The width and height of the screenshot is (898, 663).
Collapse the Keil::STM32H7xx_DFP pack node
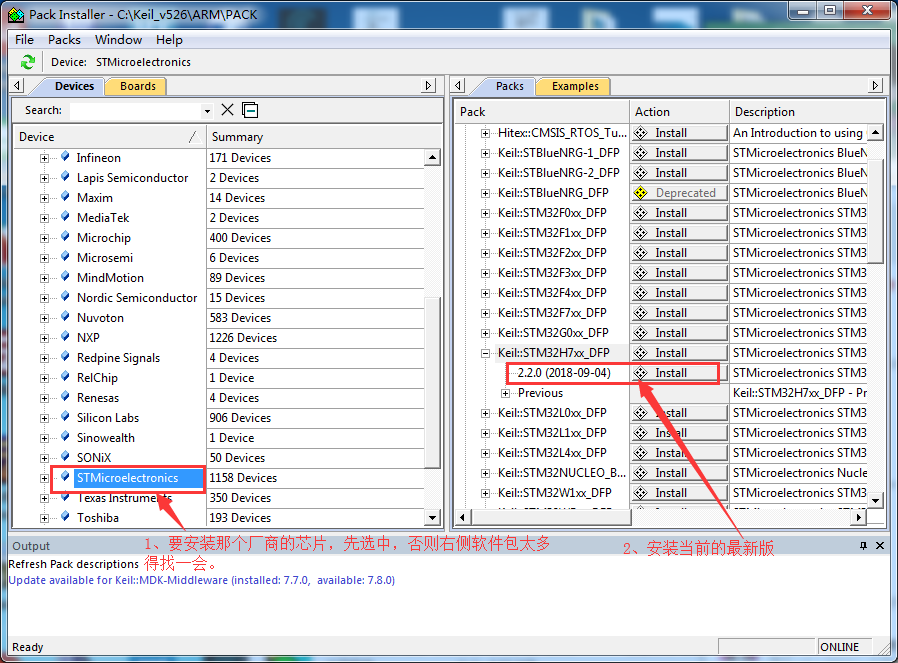485,353
